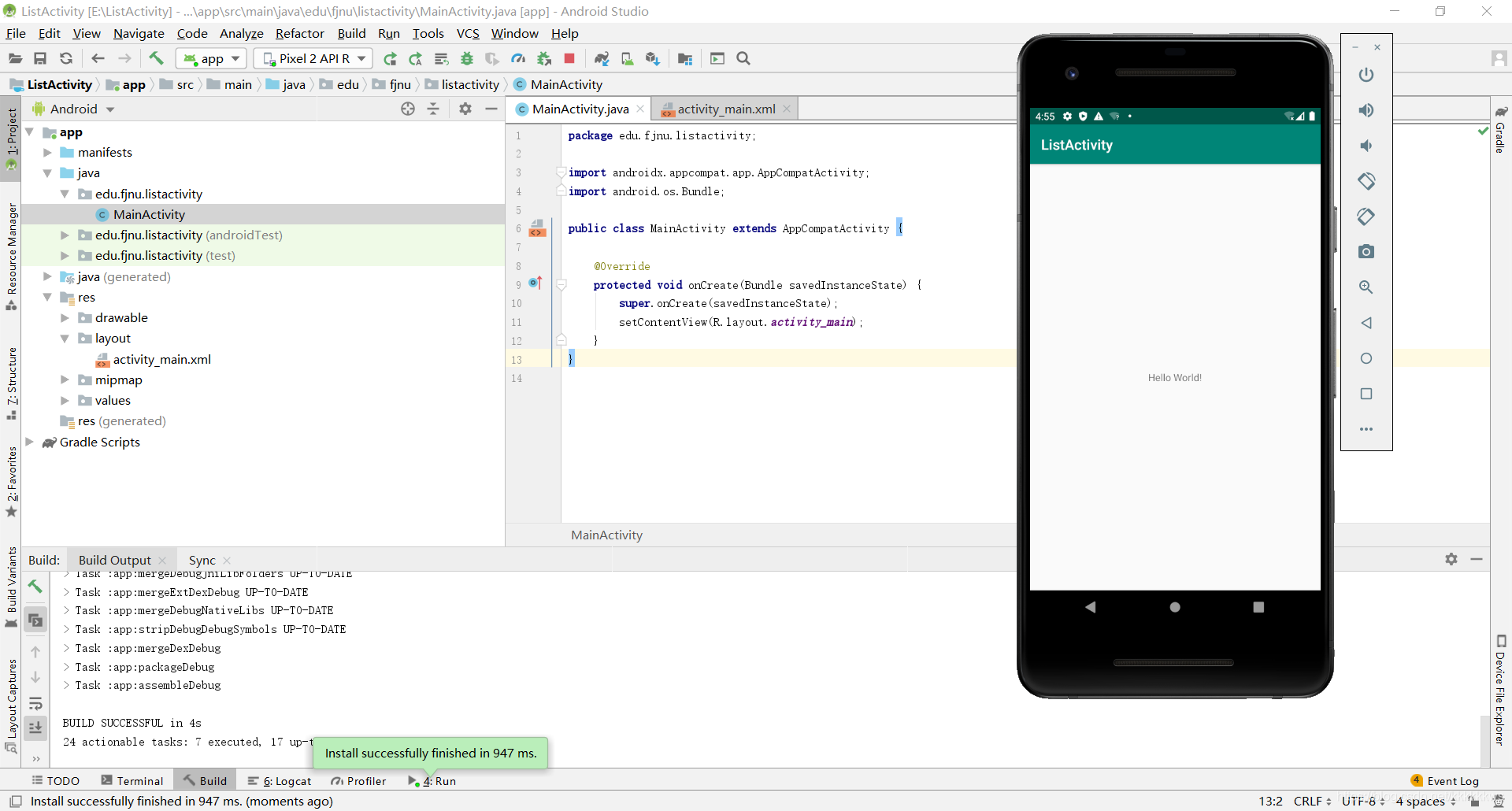Toggle soft-wrap icon in Build output
Image resolution: width=1512 pixels, height=811 pixels.
click(35, 703)
